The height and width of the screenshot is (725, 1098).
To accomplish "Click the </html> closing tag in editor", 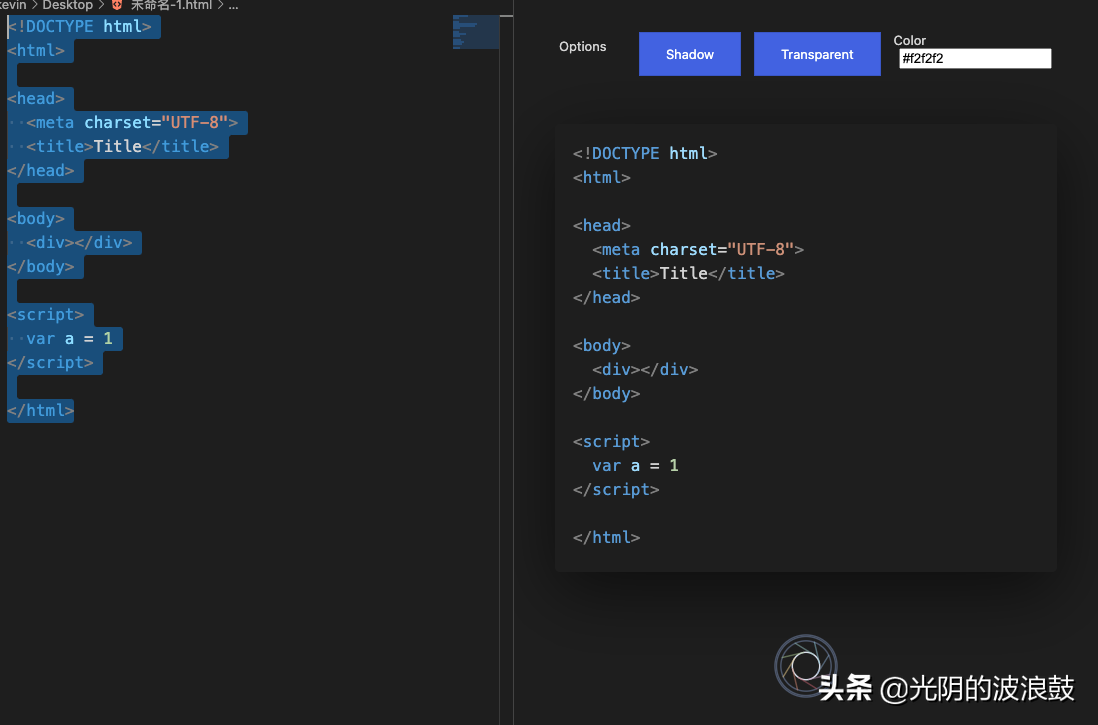I will tap(41, 410).
